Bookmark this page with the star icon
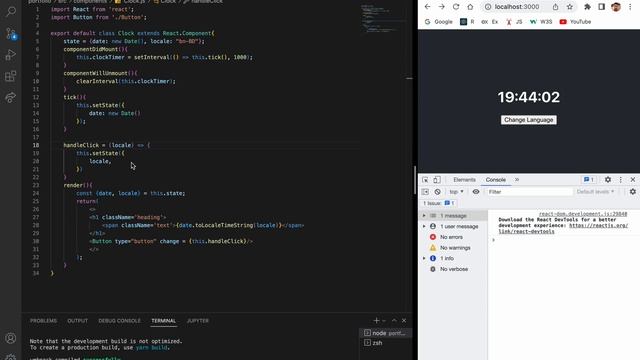 (570, 7)
